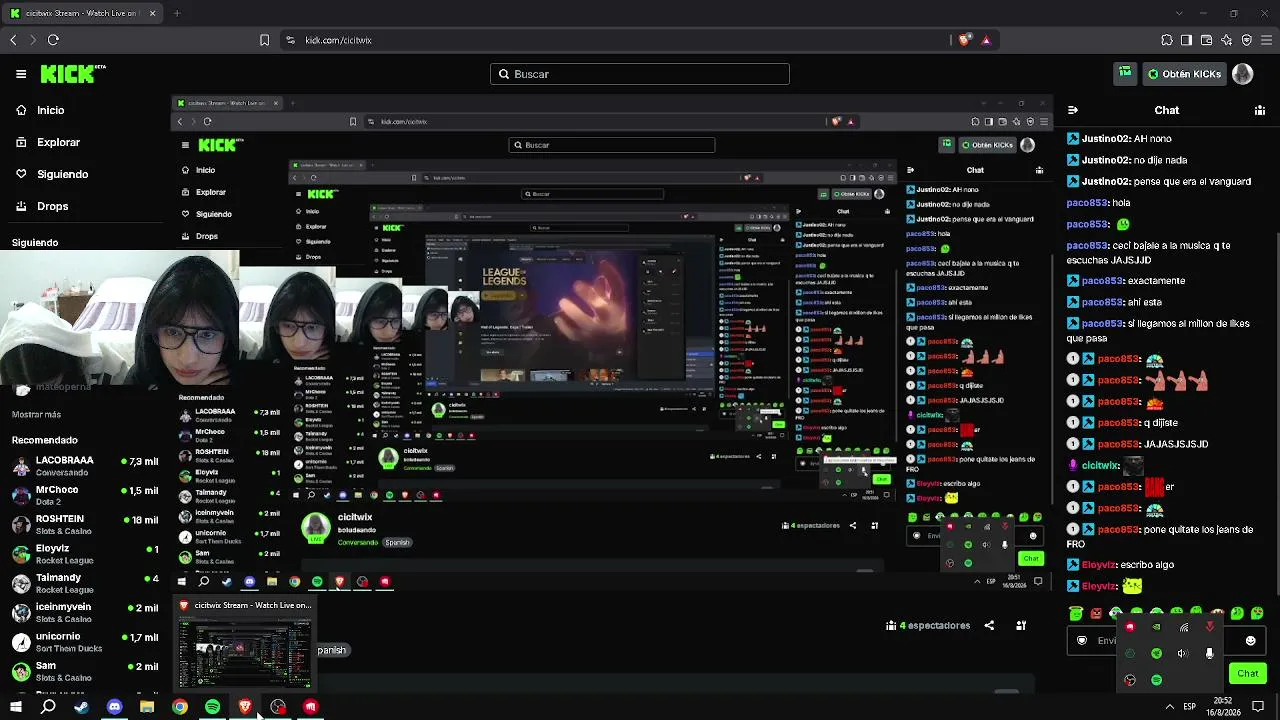The image size is (1280, 720).
Task: Show the Brave sidebar panel icon
Action: point(1186,40)
